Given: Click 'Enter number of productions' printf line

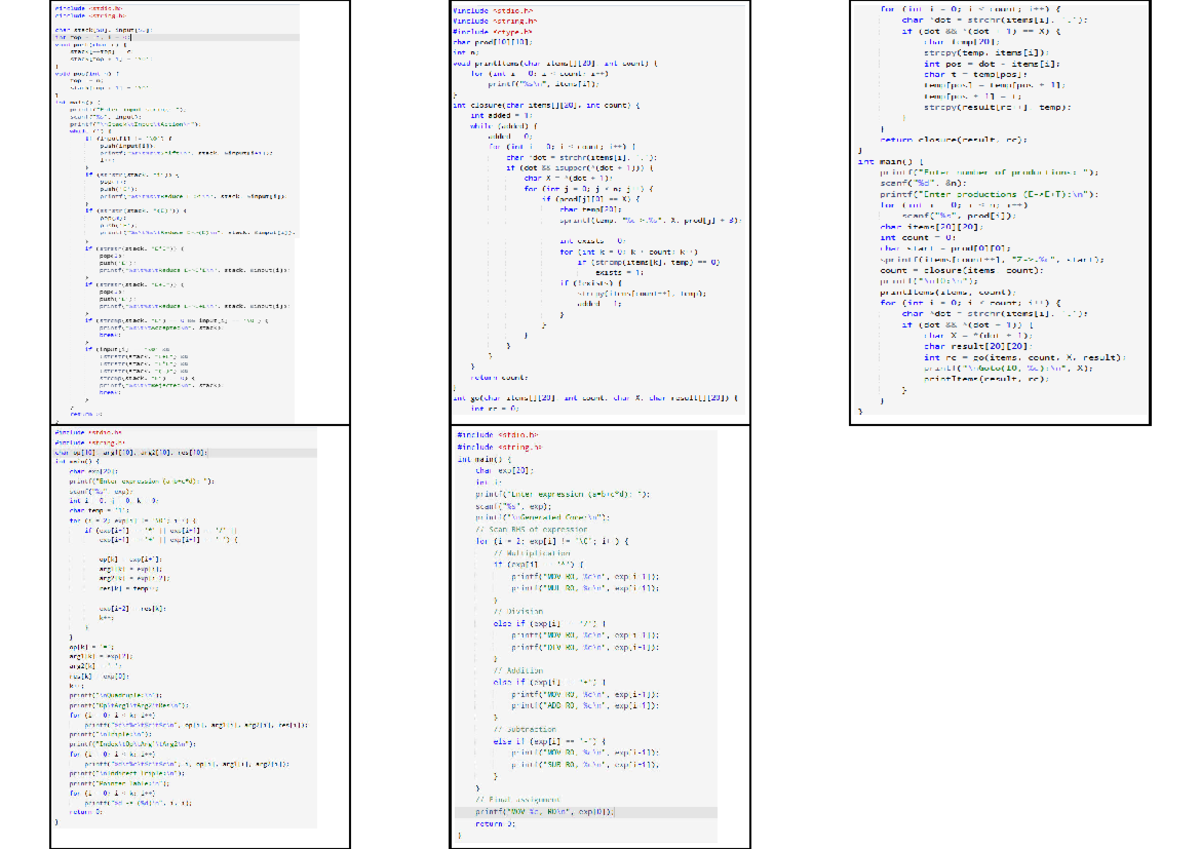Looking at the screenshot, I should [990, 172].
